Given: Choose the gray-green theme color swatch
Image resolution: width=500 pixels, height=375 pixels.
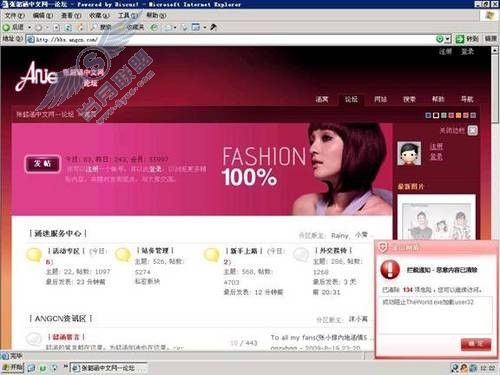Looking at the screenshot, I should tap(444, 115).
